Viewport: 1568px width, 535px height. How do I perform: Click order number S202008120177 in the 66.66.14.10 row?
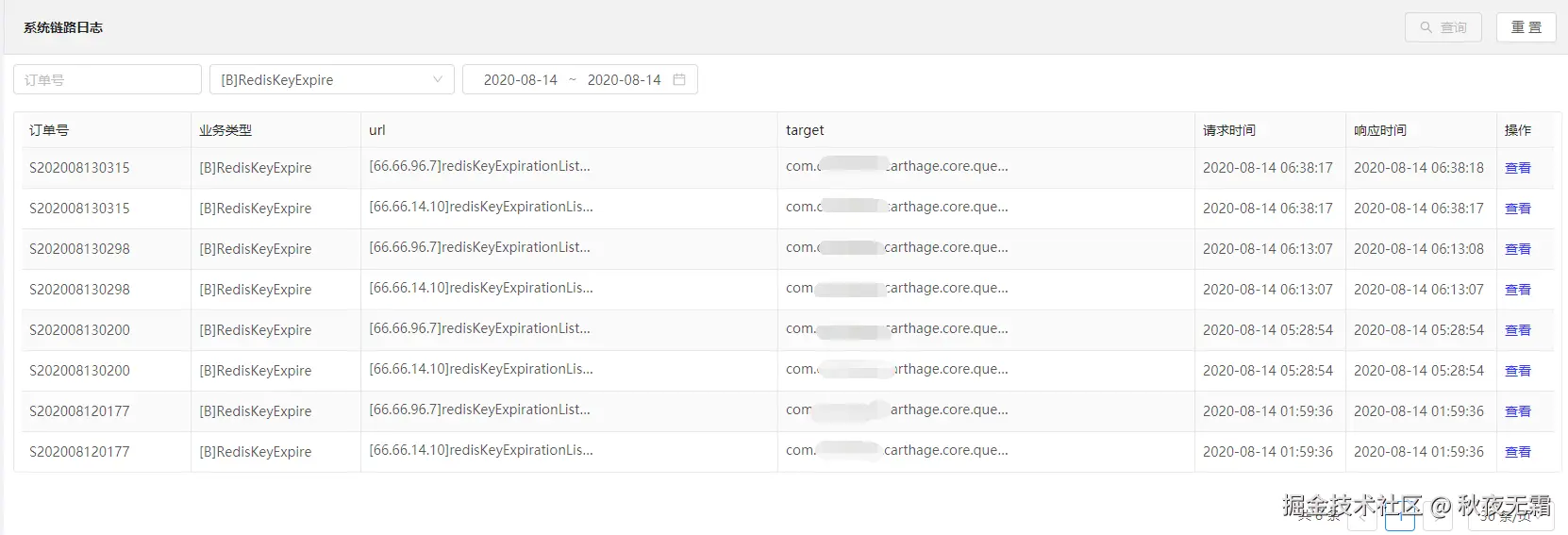coord(79,452)
